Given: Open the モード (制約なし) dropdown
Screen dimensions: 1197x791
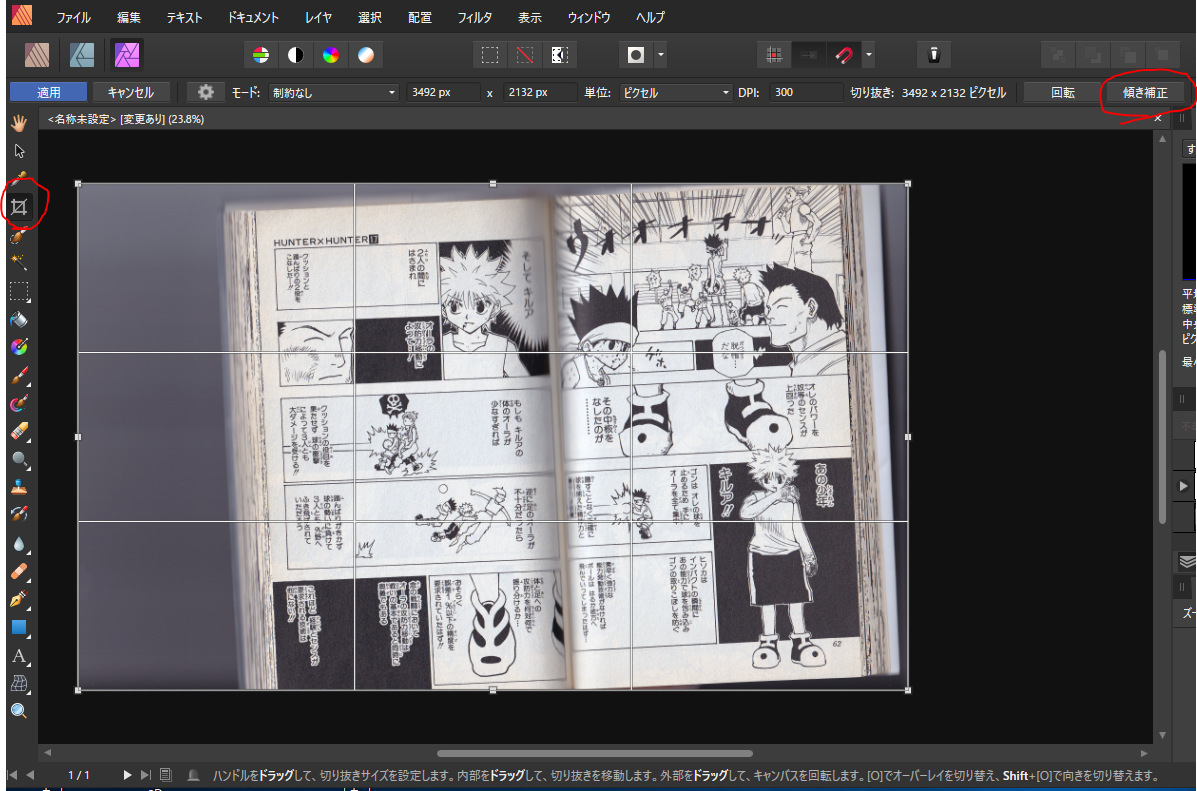Looking at the screenshot, I should (x=333, y=92).
